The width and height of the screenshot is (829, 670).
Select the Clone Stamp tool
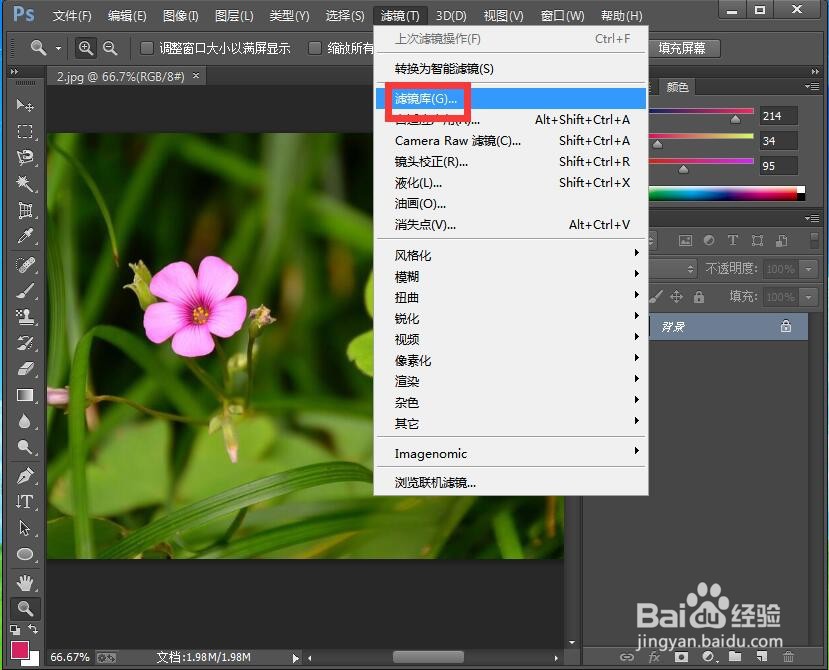(x=25, y=316)
